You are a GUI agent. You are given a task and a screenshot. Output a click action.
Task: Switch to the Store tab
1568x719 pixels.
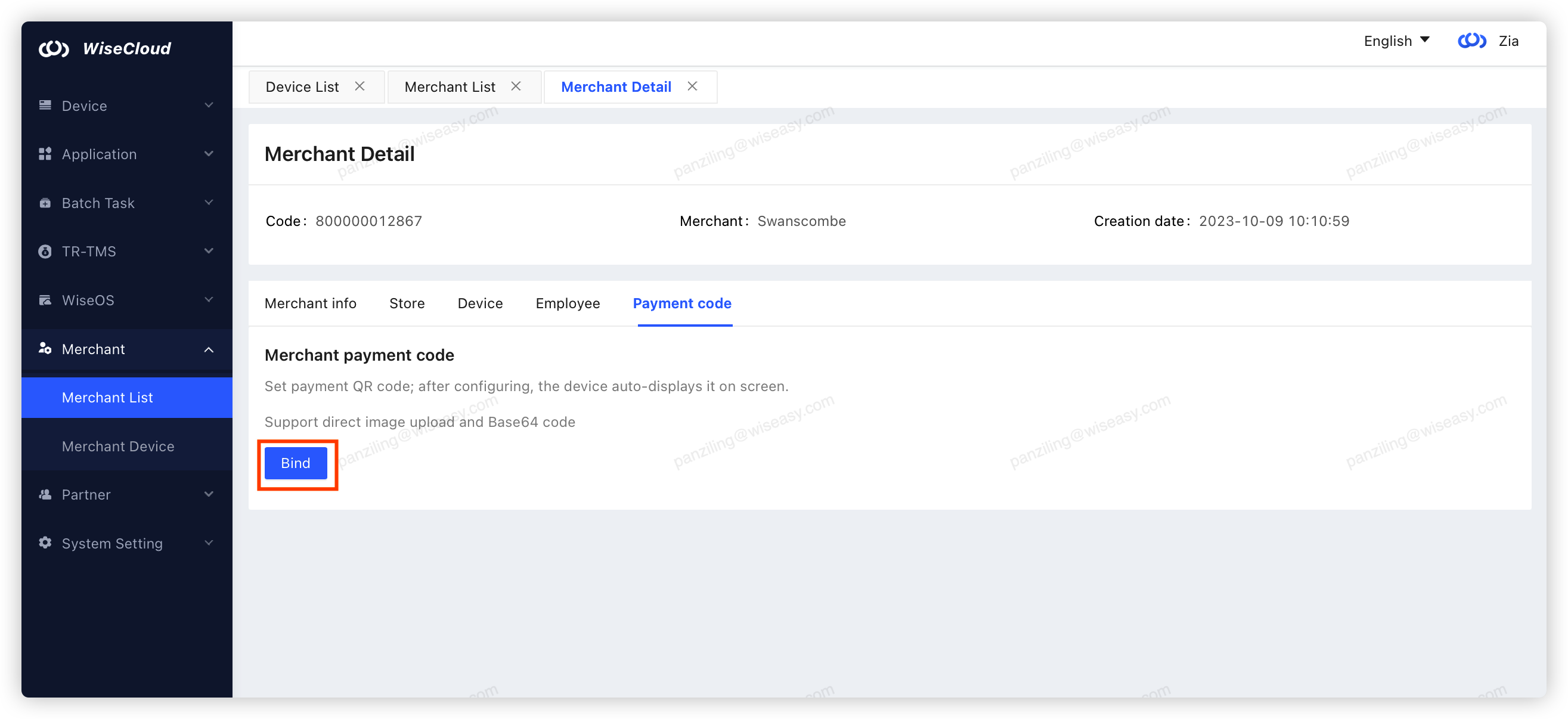(407, 303)
